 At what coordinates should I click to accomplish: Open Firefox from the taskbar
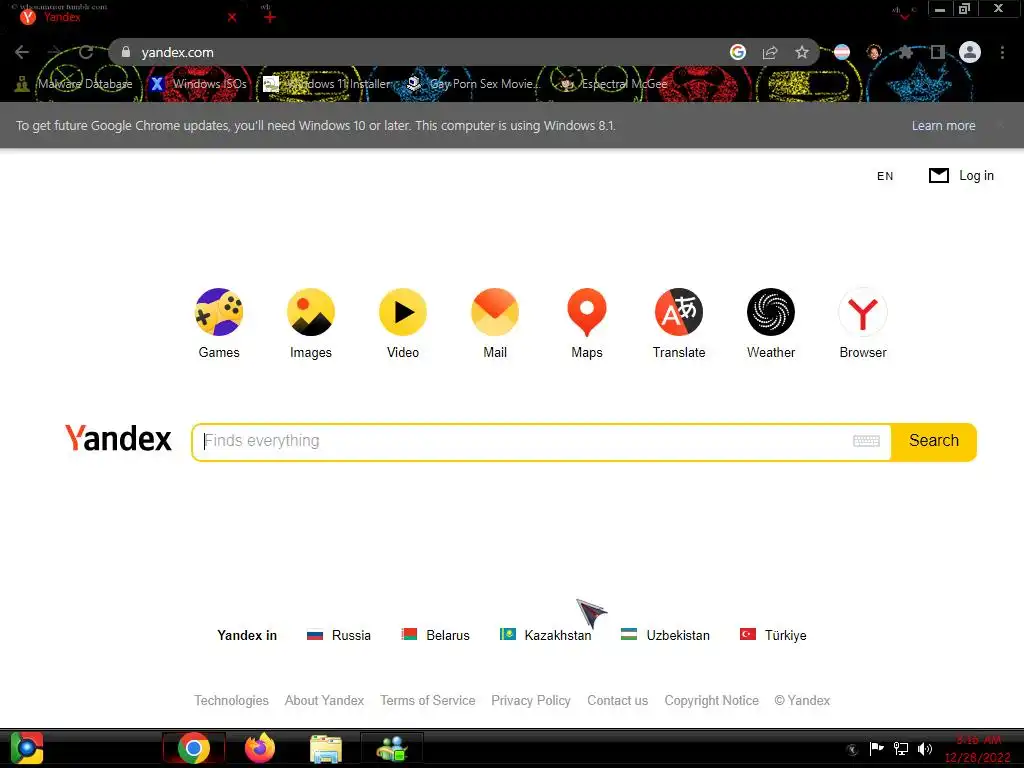(259, 748)
